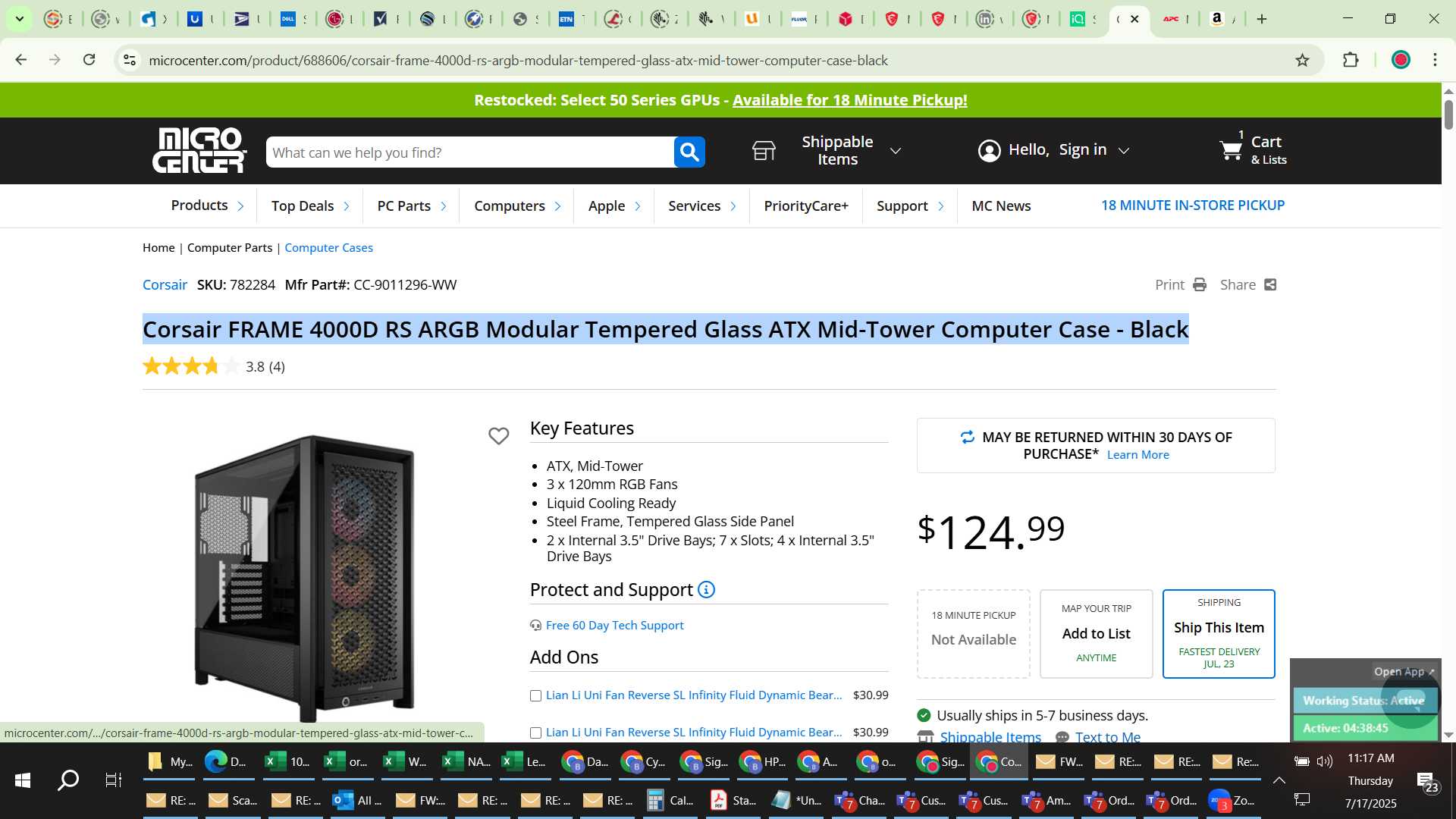Reload the page in browser
The image size is (1456, 819).
pos(89,60)
